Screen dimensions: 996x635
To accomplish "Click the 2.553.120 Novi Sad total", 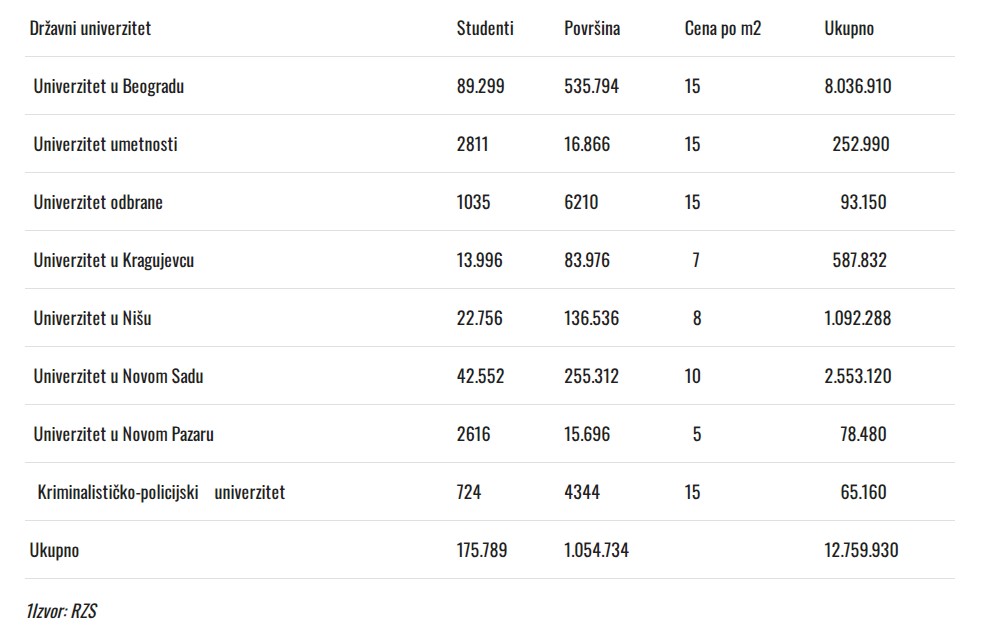I will pyautogui.click(x=858, y=376).
